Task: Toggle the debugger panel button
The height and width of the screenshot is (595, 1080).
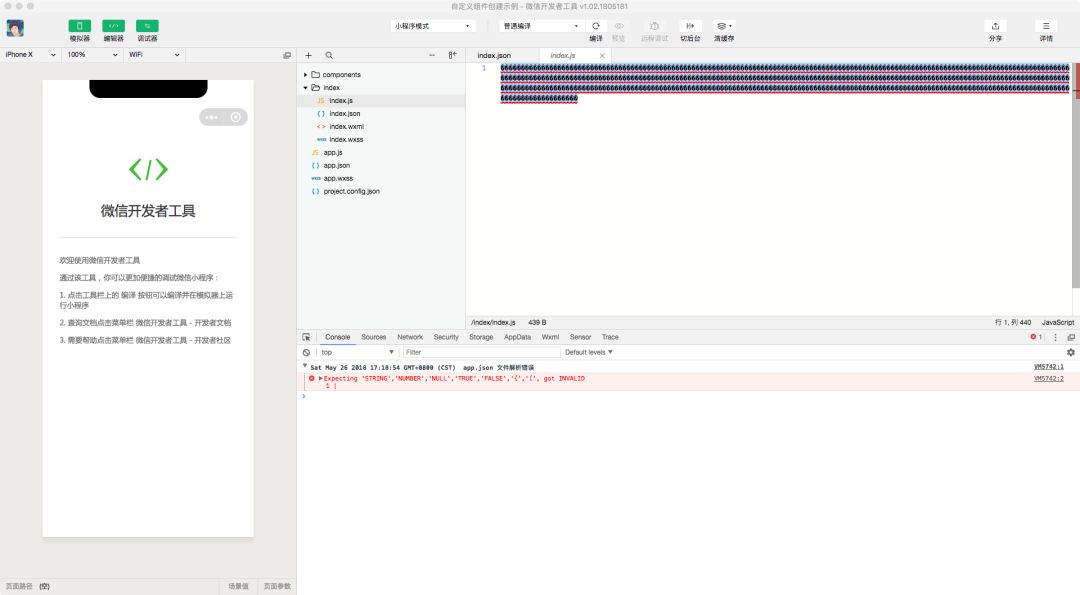Action: 147,26
